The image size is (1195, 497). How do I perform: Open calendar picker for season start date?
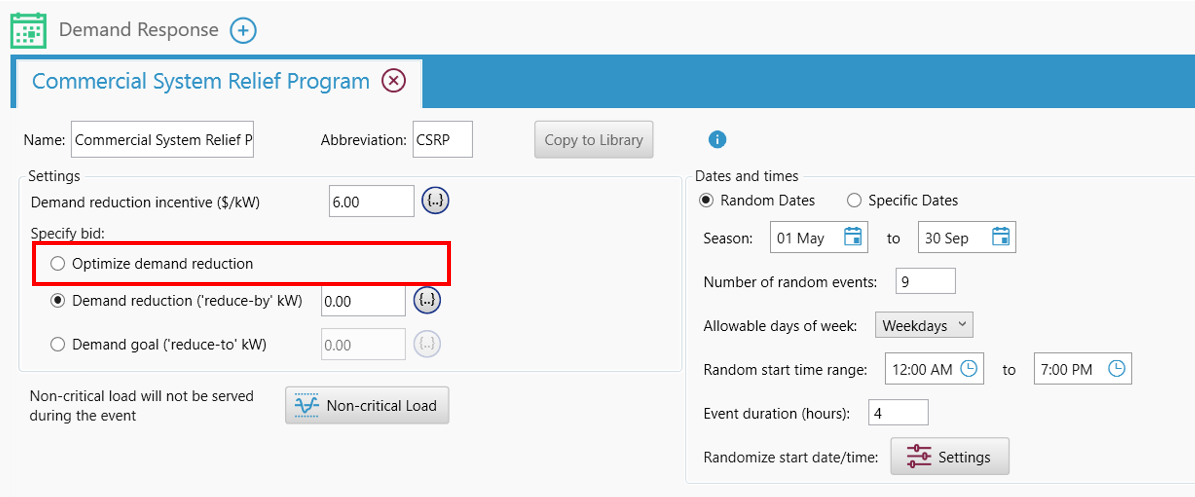[853, 238]
